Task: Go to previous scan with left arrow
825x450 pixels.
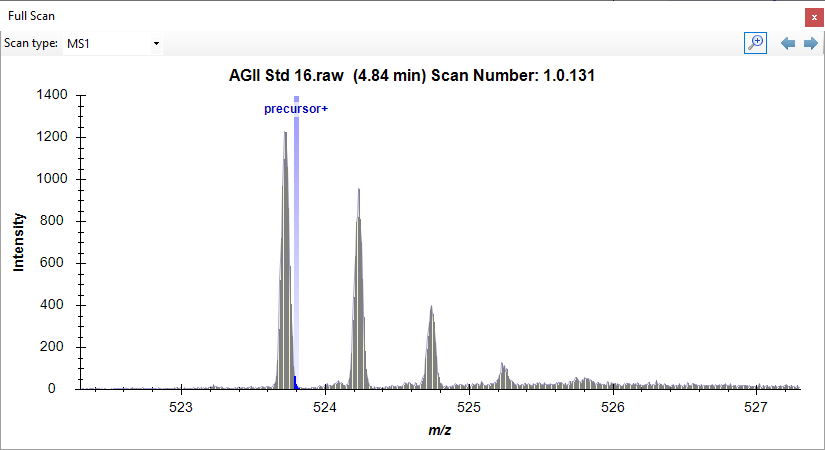Action: point(788,44)
